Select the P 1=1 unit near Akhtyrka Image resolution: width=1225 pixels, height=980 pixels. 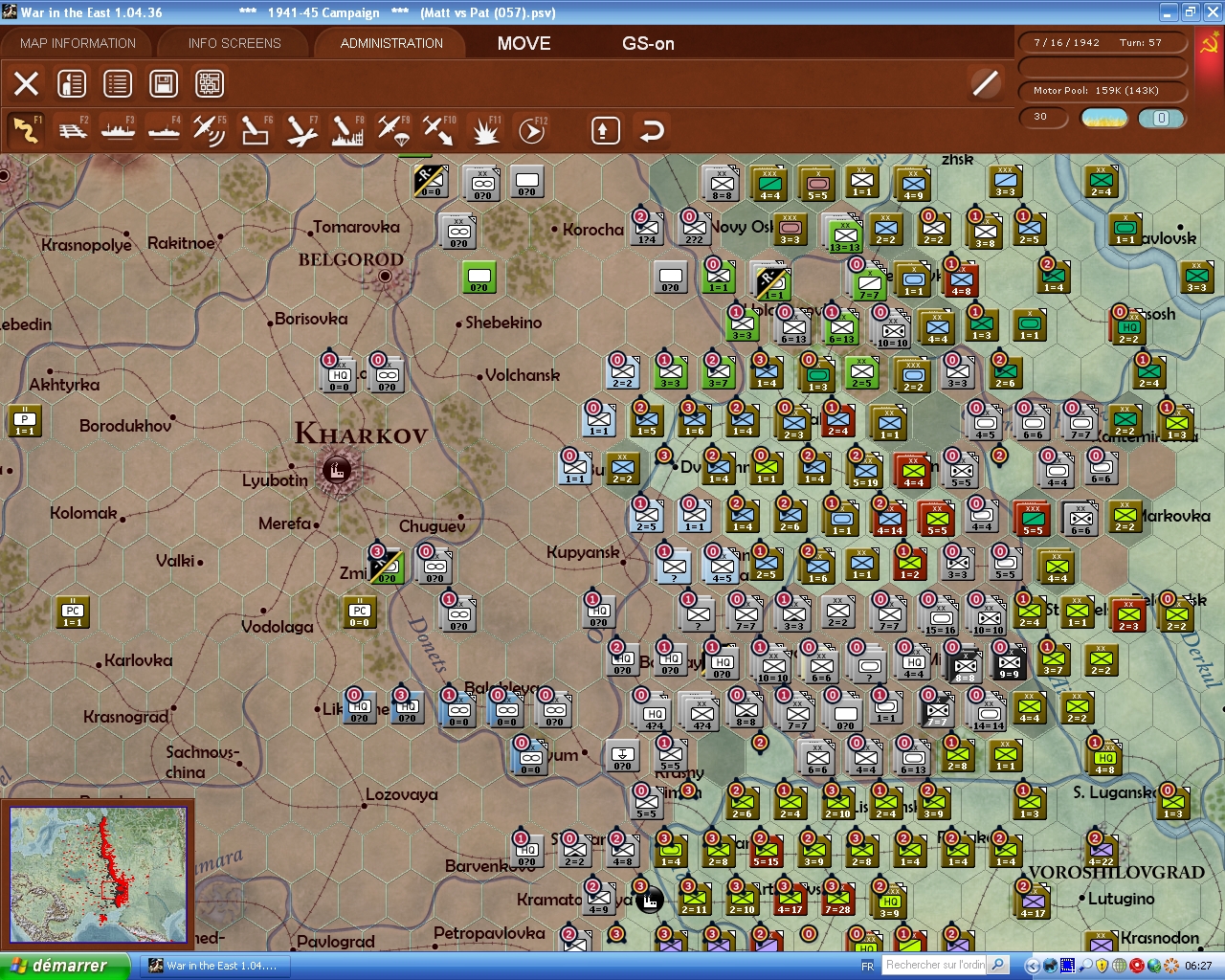(x=25, y=420)
